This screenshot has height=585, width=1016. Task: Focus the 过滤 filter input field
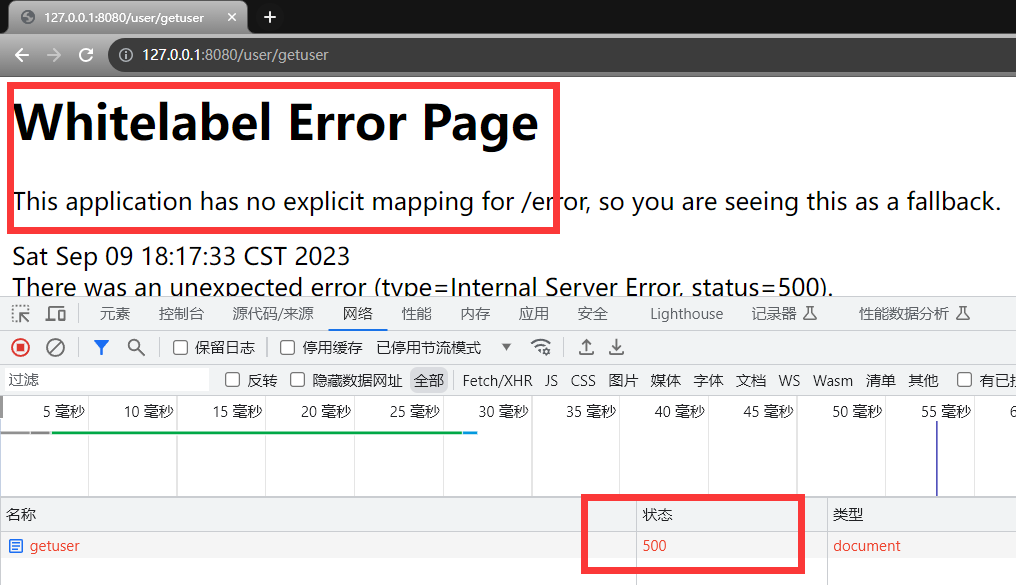107,380
